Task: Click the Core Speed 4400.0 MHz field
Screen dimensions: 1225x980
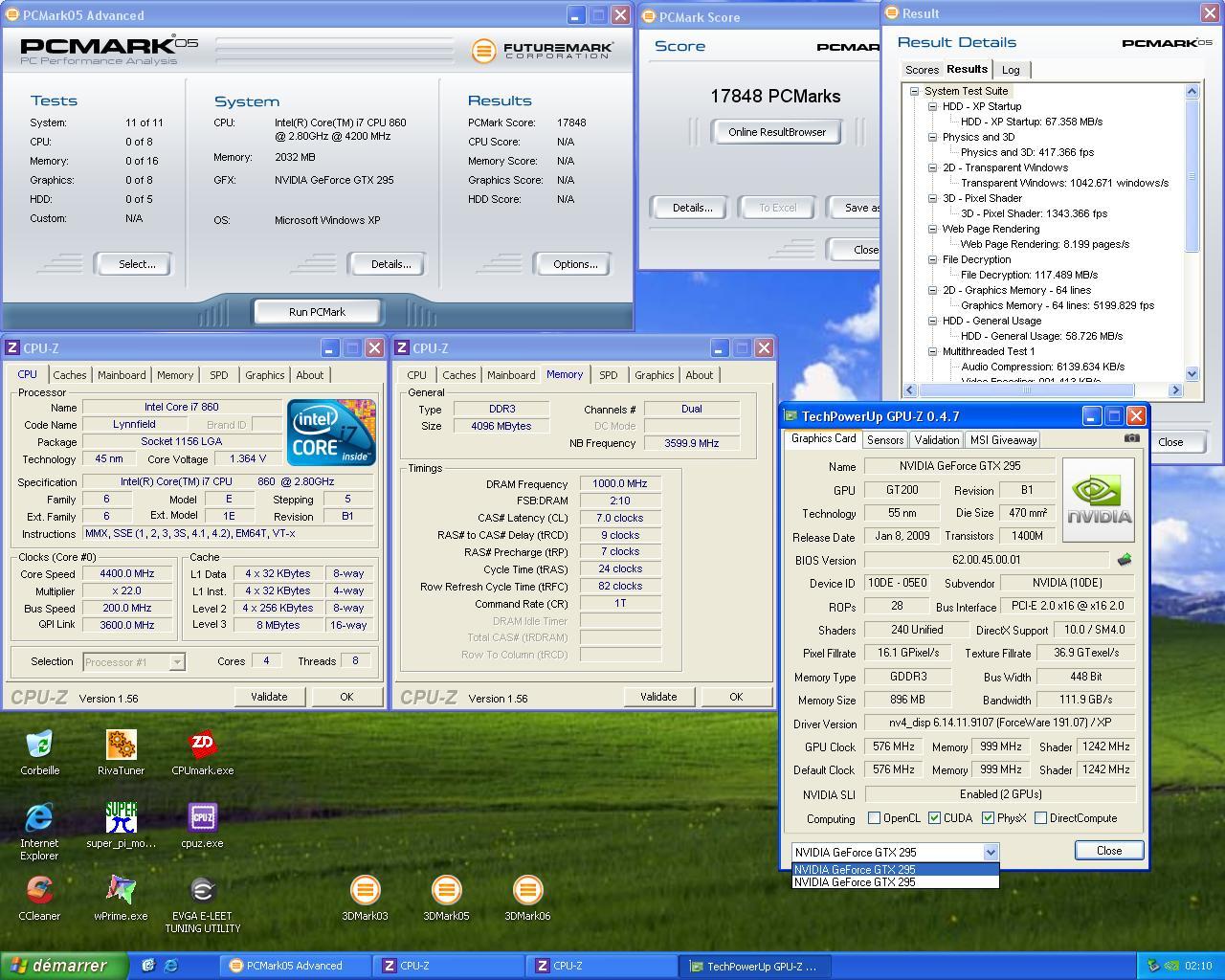Action: pyautogui.click(x=127, y=574)
